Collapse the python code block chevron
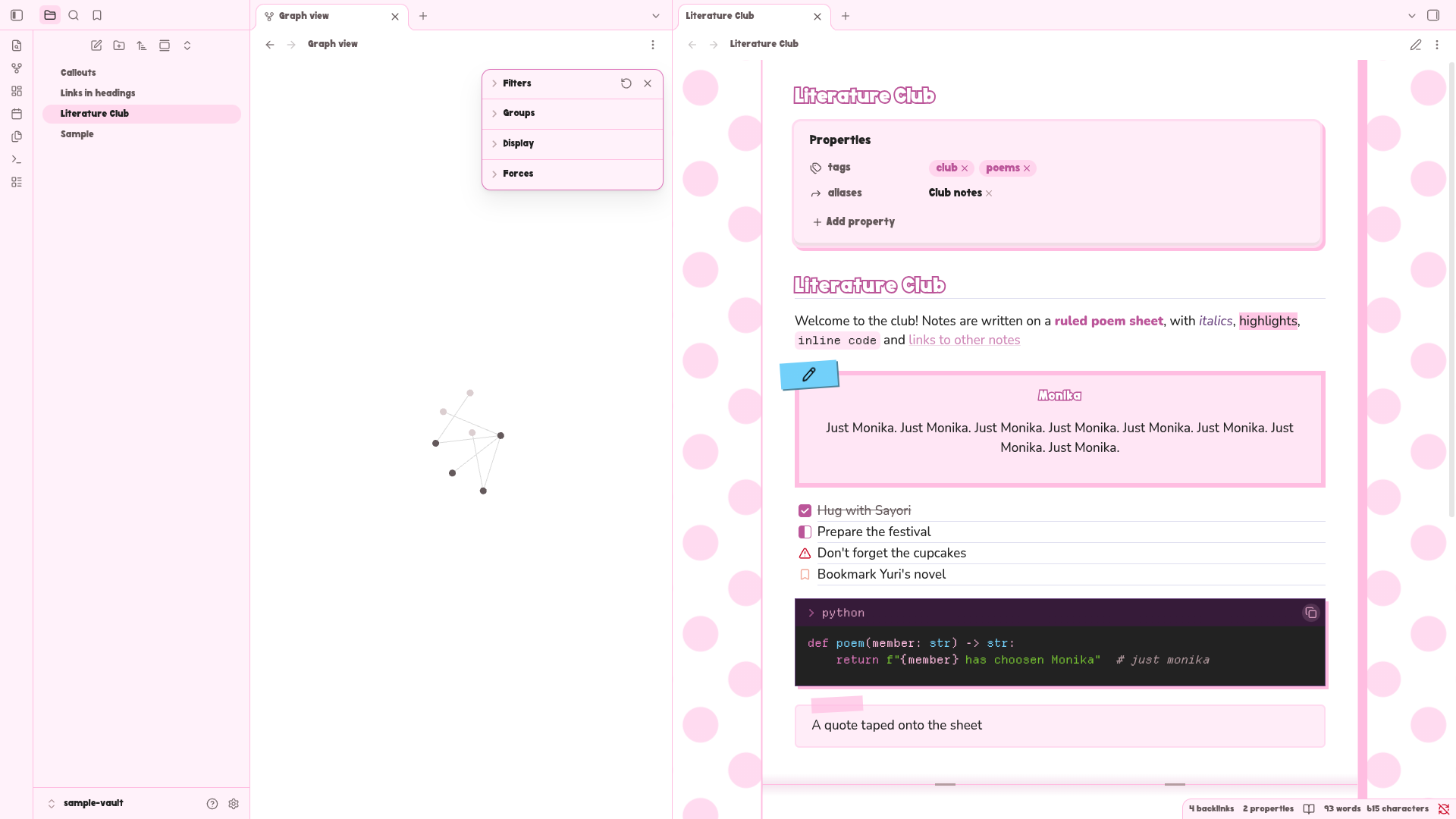The width and height of the screenshot is (1456, 819). pos(811,613)
